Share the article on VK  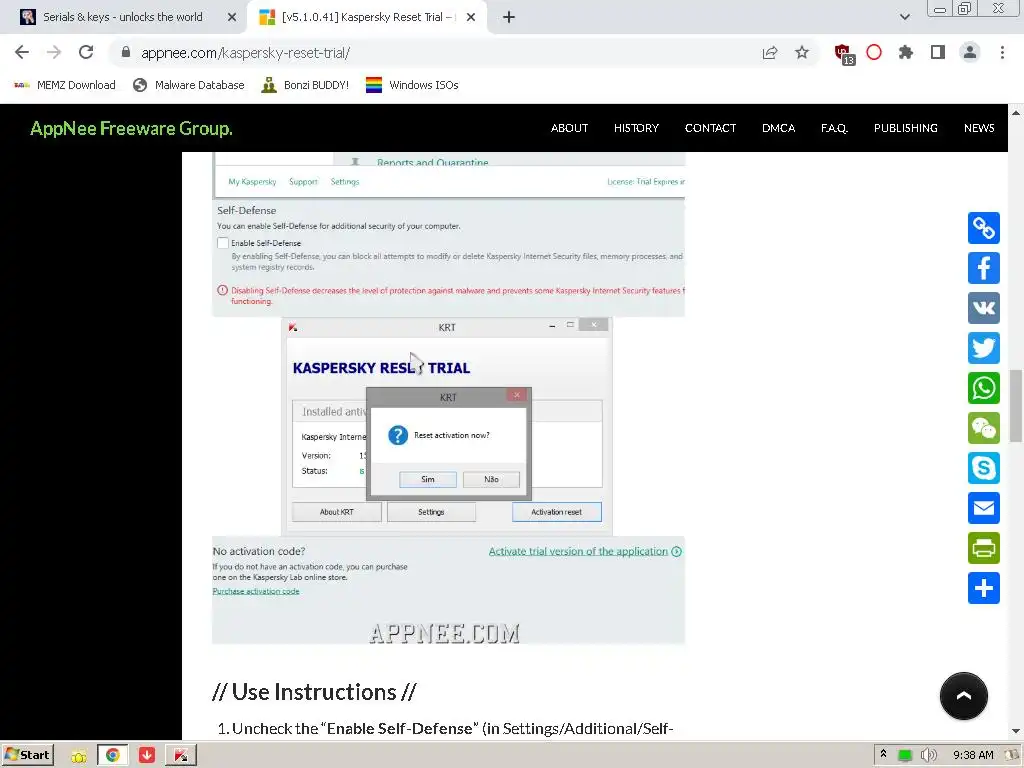click(984, 308)
